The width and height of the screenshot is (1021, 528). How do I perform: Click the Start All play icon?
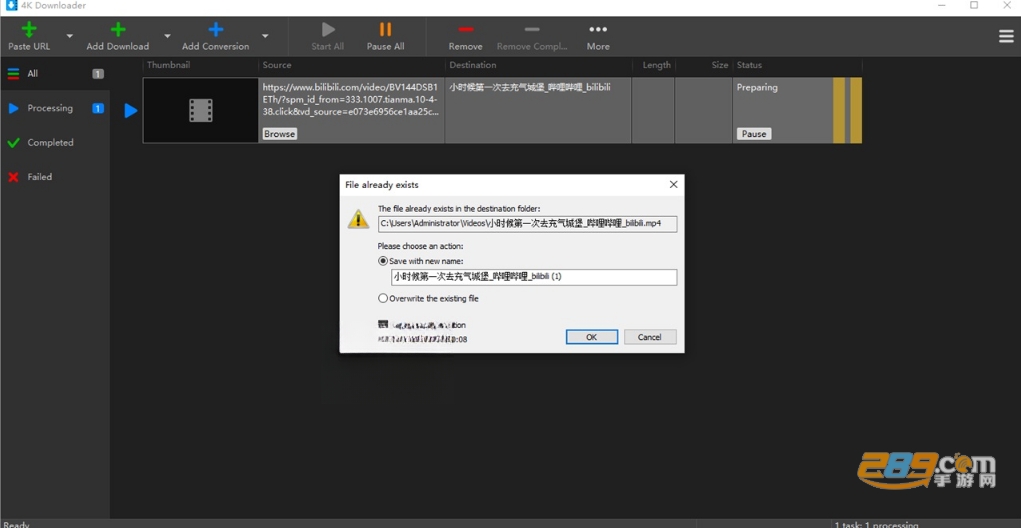point(328,29)
